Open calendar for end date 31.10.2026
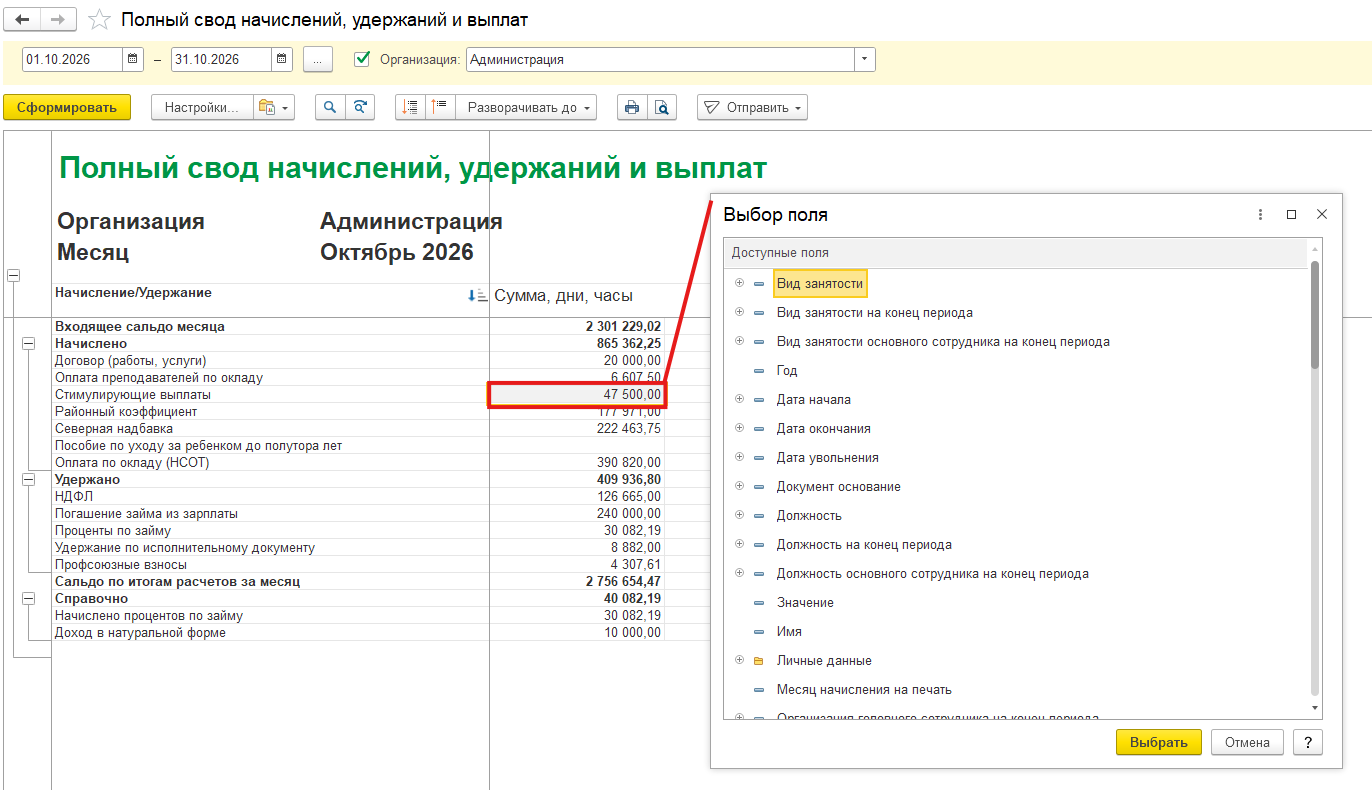The image size is (1372, 790). [283, 59]
